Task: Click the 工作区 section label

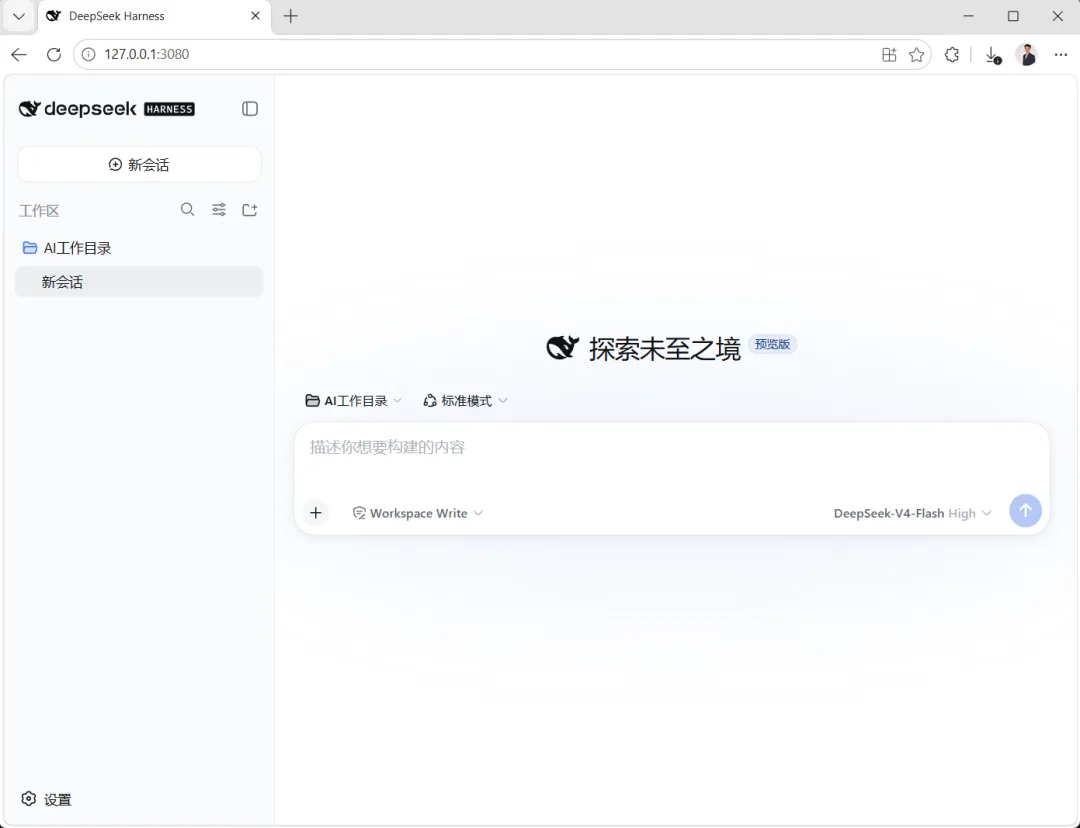Action: pos(39,211)
